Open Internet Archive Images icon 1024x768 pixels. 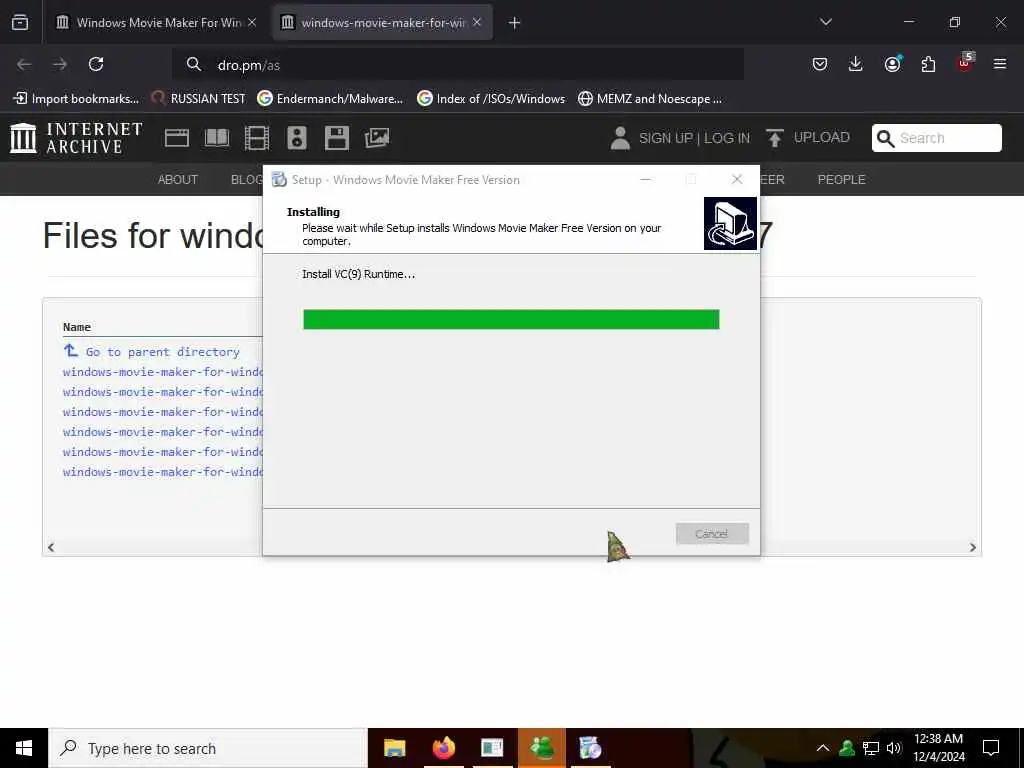point(377,138)
